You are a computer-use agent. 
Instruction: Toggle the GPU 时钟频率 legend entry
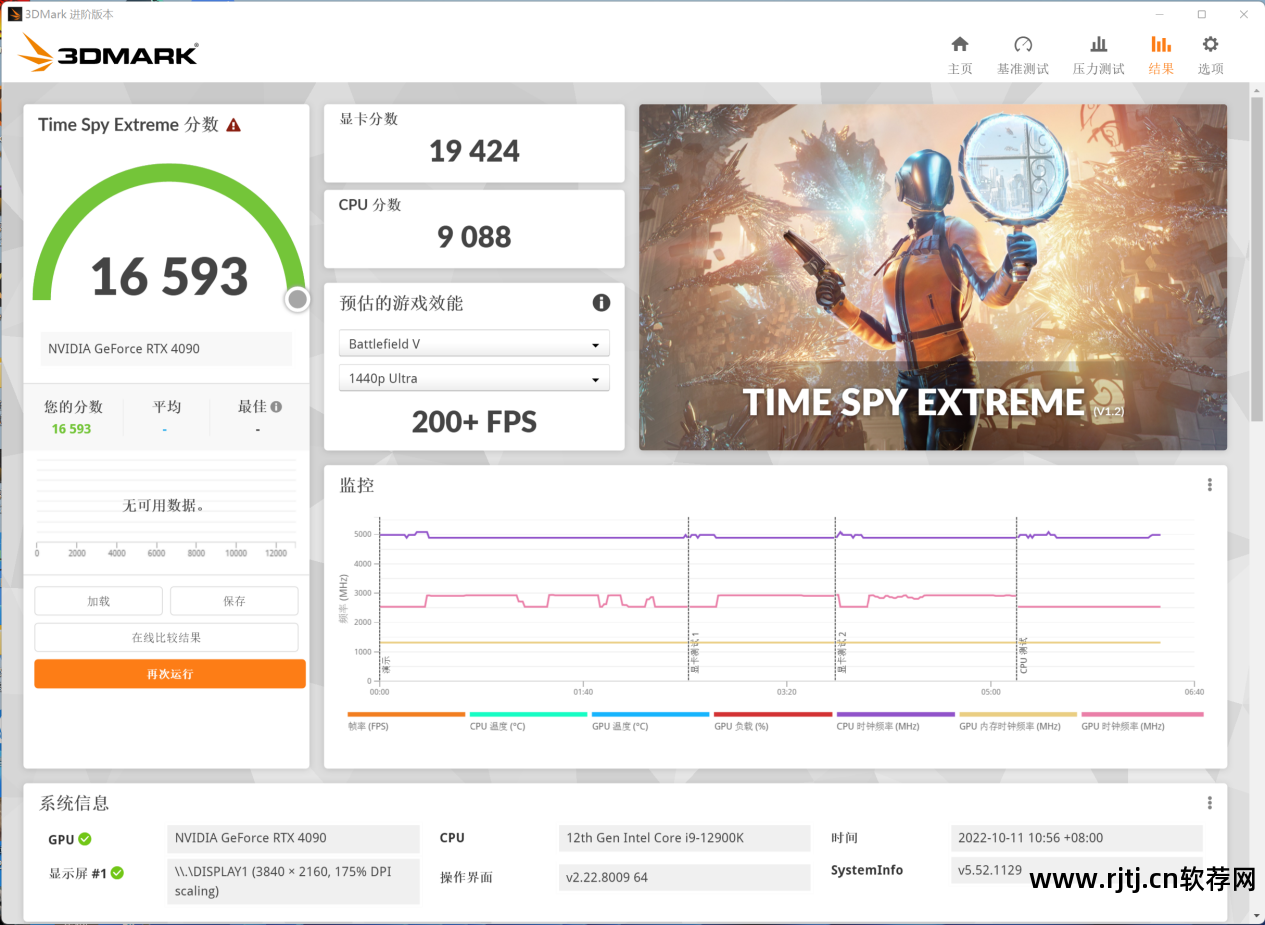coord(1142,721)
